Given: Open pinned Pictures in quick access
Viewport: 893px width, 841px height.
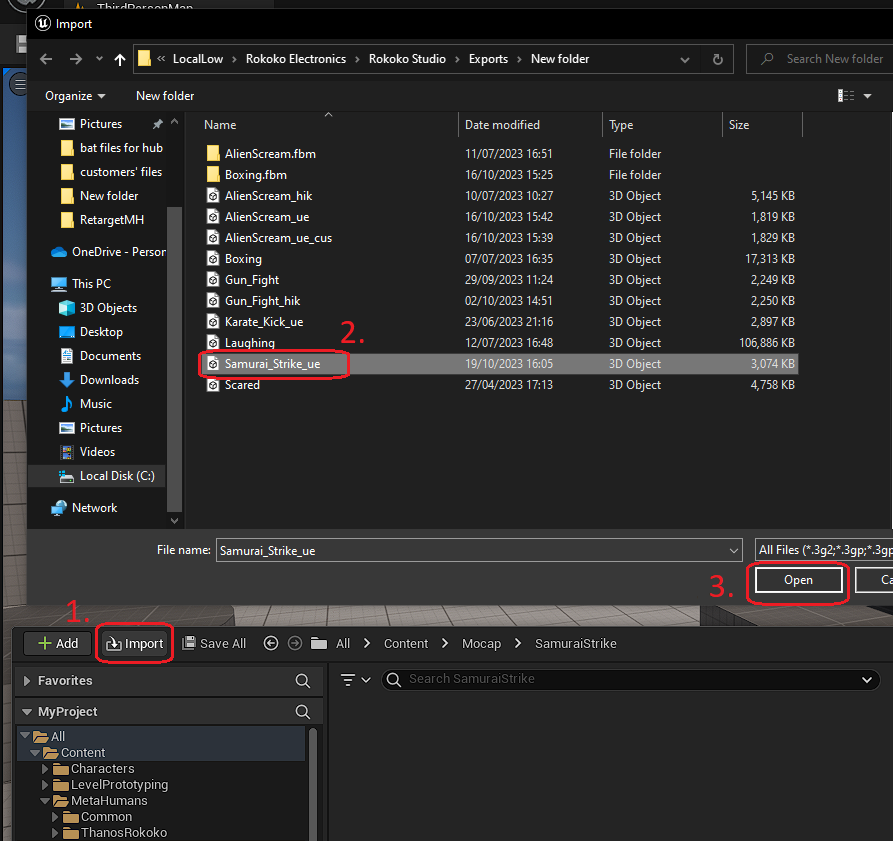Looking at the screenshot, I should point(101,124).
